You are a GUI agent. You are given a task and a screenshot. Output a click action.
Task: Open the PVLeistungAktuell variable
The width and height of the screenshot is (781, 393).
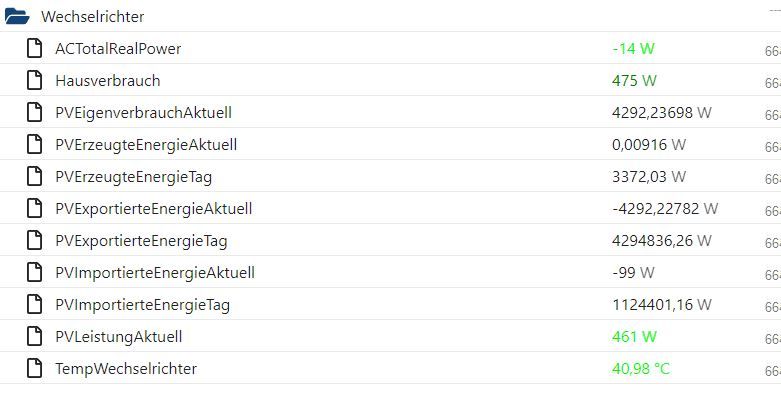pos(119,337)
